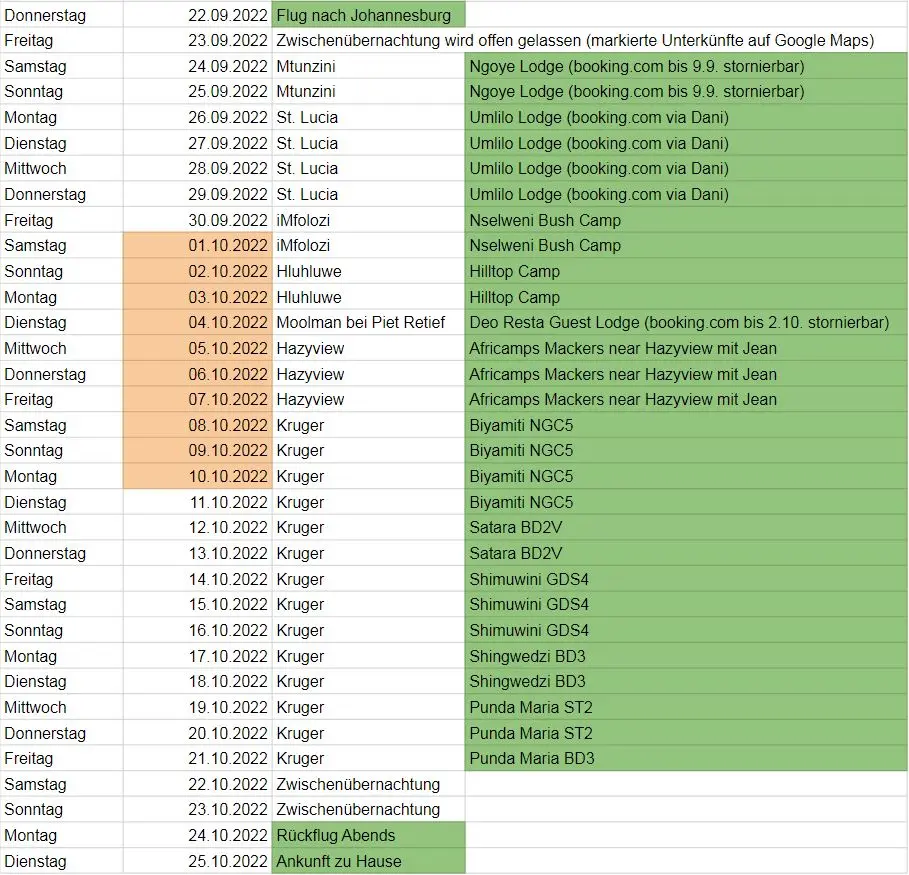Image resolution: width=909 pixels, height=875 pixels.
Task: Select Shimuwini GDS4 in the 16.10.2022 row
Action: (x=686, y=630)
